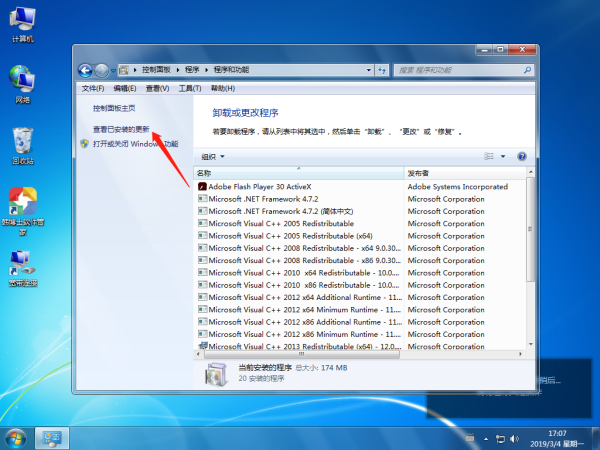
Task: Open the view options dropdown arrow
Action: point(503,156)
